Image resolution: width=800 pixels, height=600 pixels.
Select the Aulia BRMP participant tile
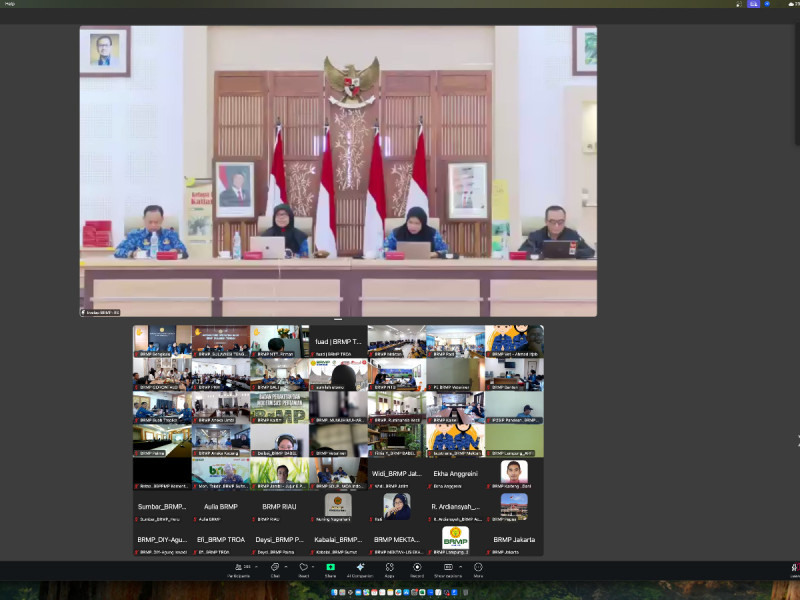click(220, 507)
